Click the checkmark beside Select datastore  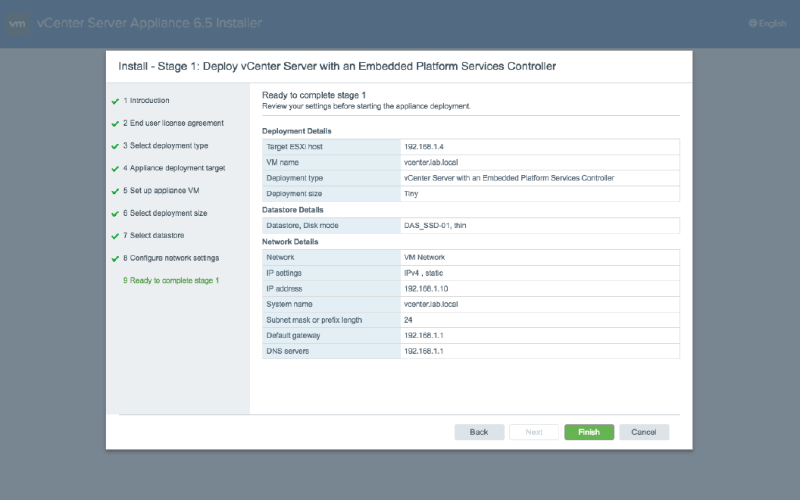(x=115, y=236)
